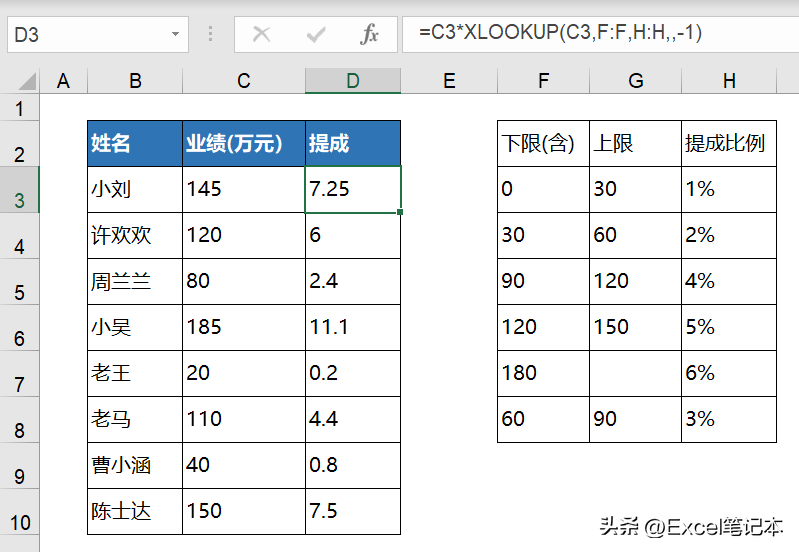Viewport: 799px width, 552px height.
Task: Select the rate cell showing 5%
Action: pos(729,328)
